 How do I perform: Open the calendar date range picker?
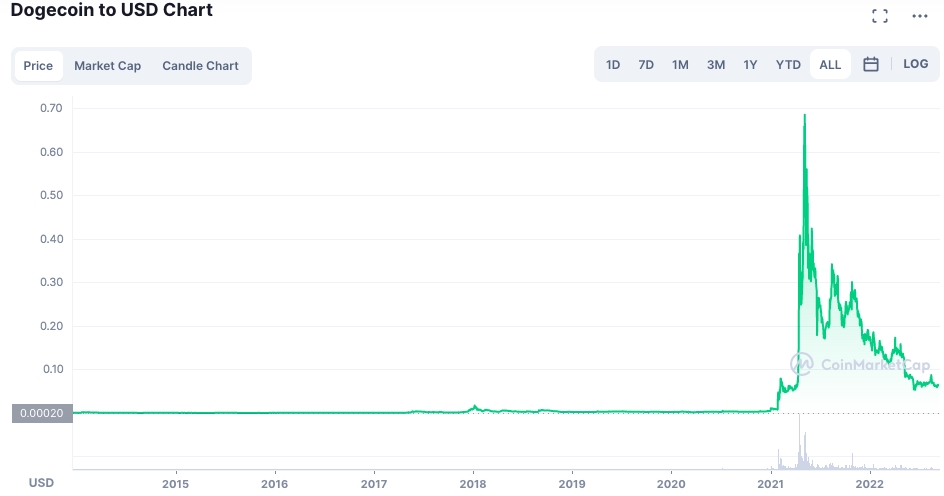coord(871,64)
